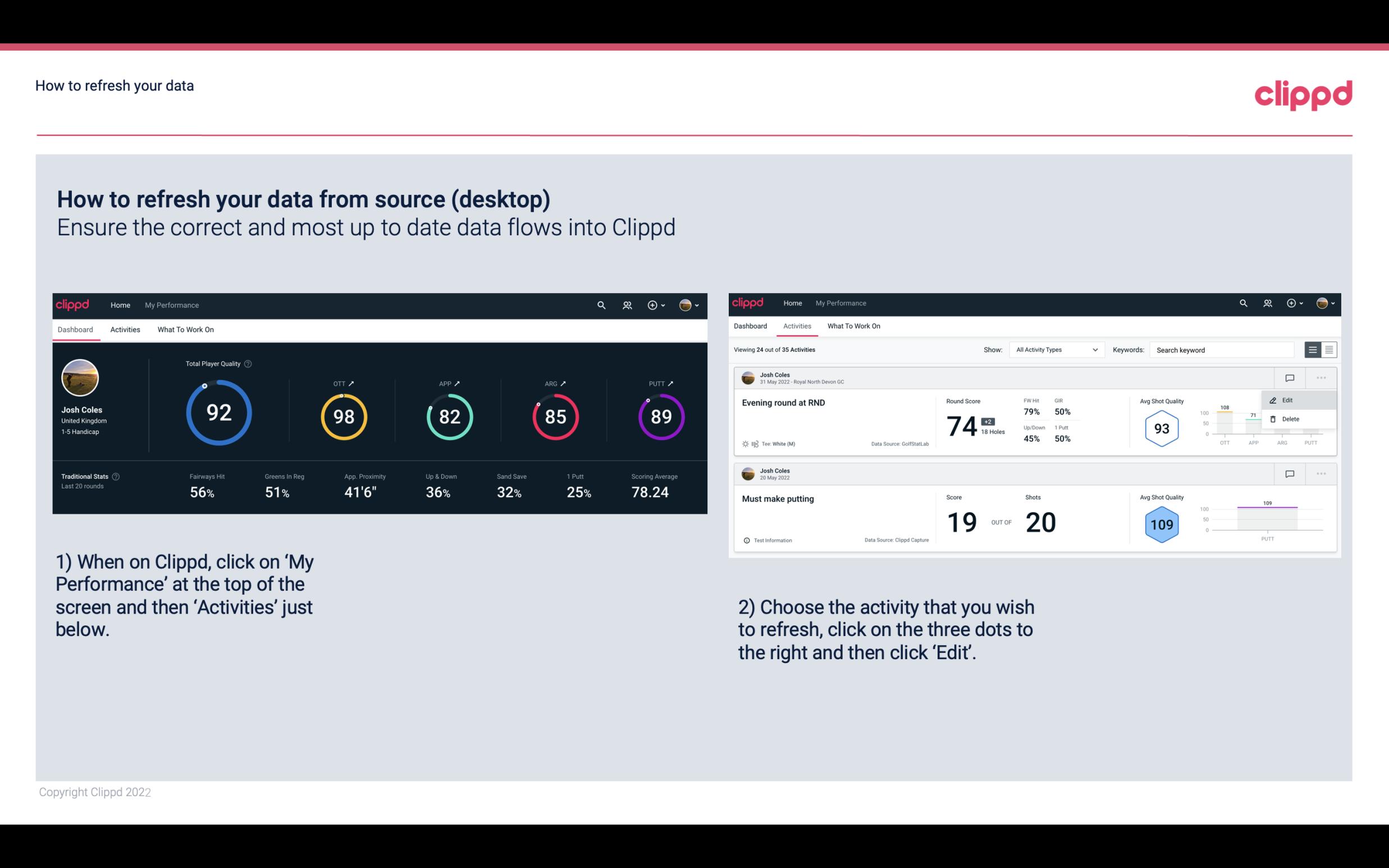Select the Dashboard tab
The width and height of the screenshot is (1389, 868).
[x=76, y=329]
